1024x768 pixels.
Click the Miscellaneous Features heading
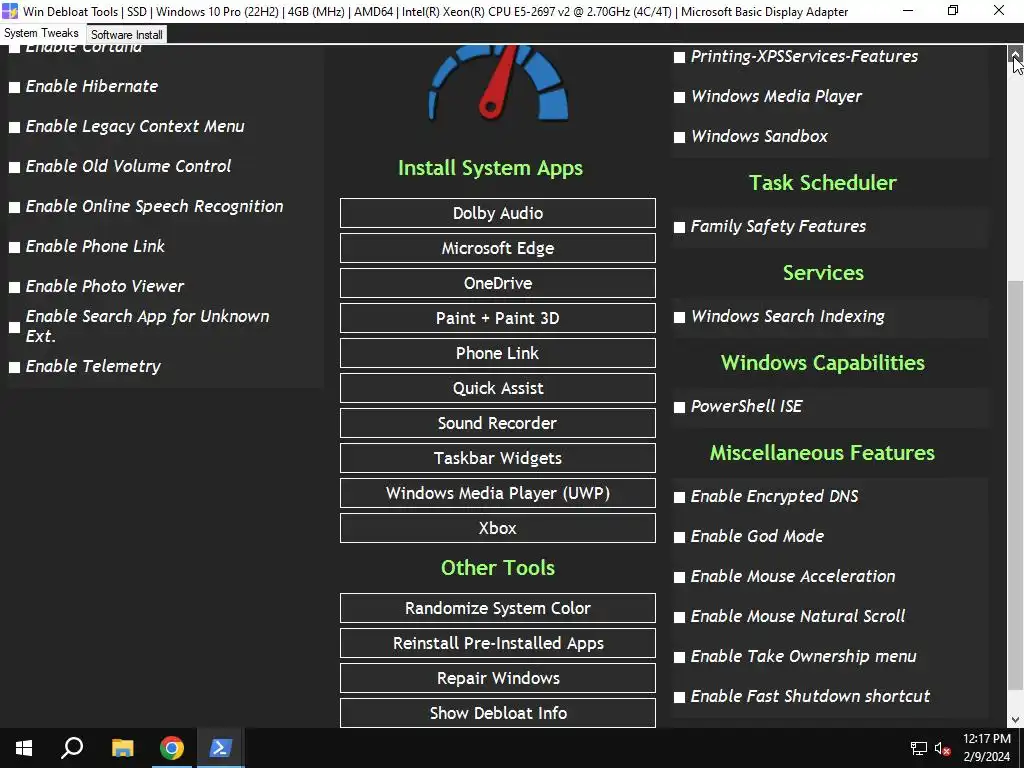pyautogui.click(x=823, y=453)
